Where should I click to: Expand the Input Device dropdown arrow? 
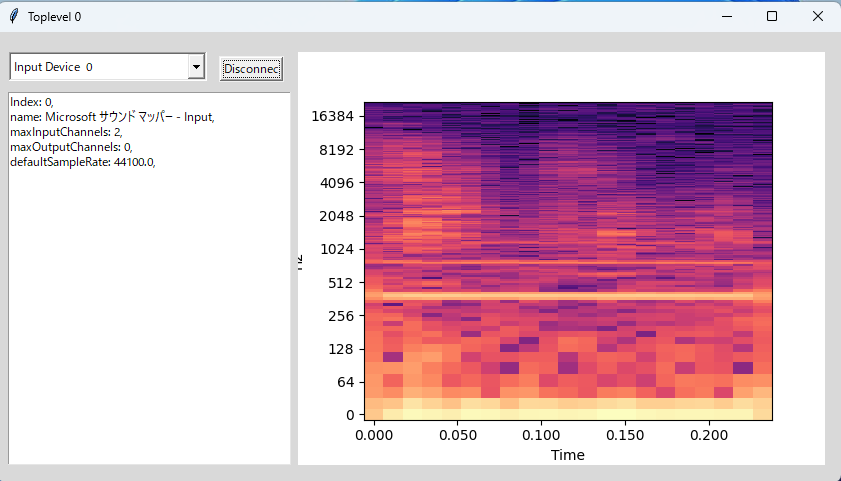coord(196,67)
